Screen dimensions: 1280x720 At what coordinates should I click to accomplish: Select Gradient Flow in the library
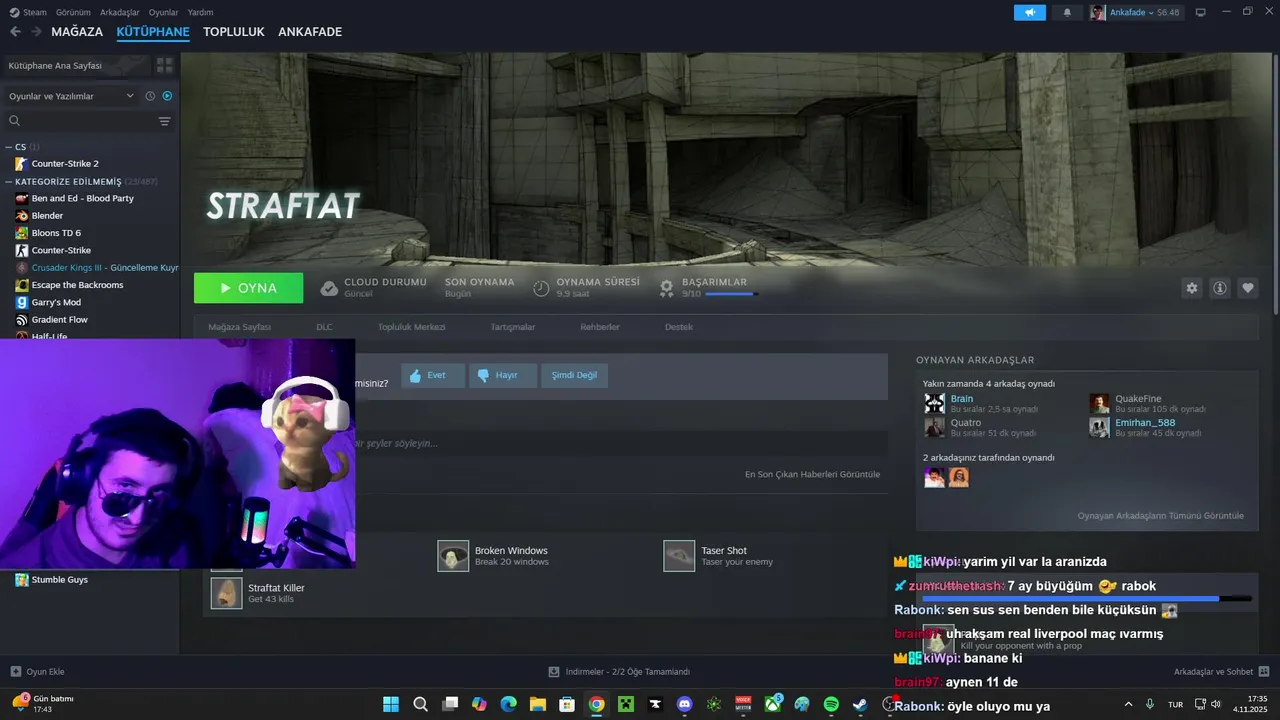click(x=60, y=320)
